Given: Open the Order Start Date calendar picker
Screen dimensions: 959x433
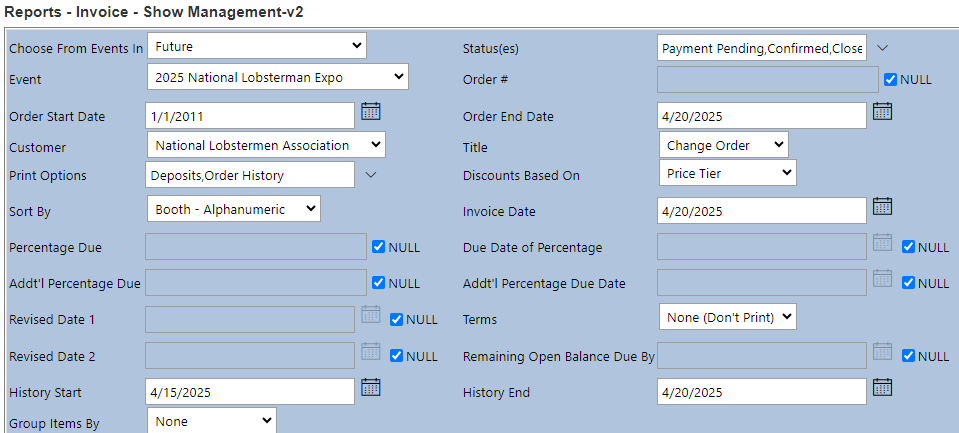Looking at the screenshot, I should tap(370, 111).
